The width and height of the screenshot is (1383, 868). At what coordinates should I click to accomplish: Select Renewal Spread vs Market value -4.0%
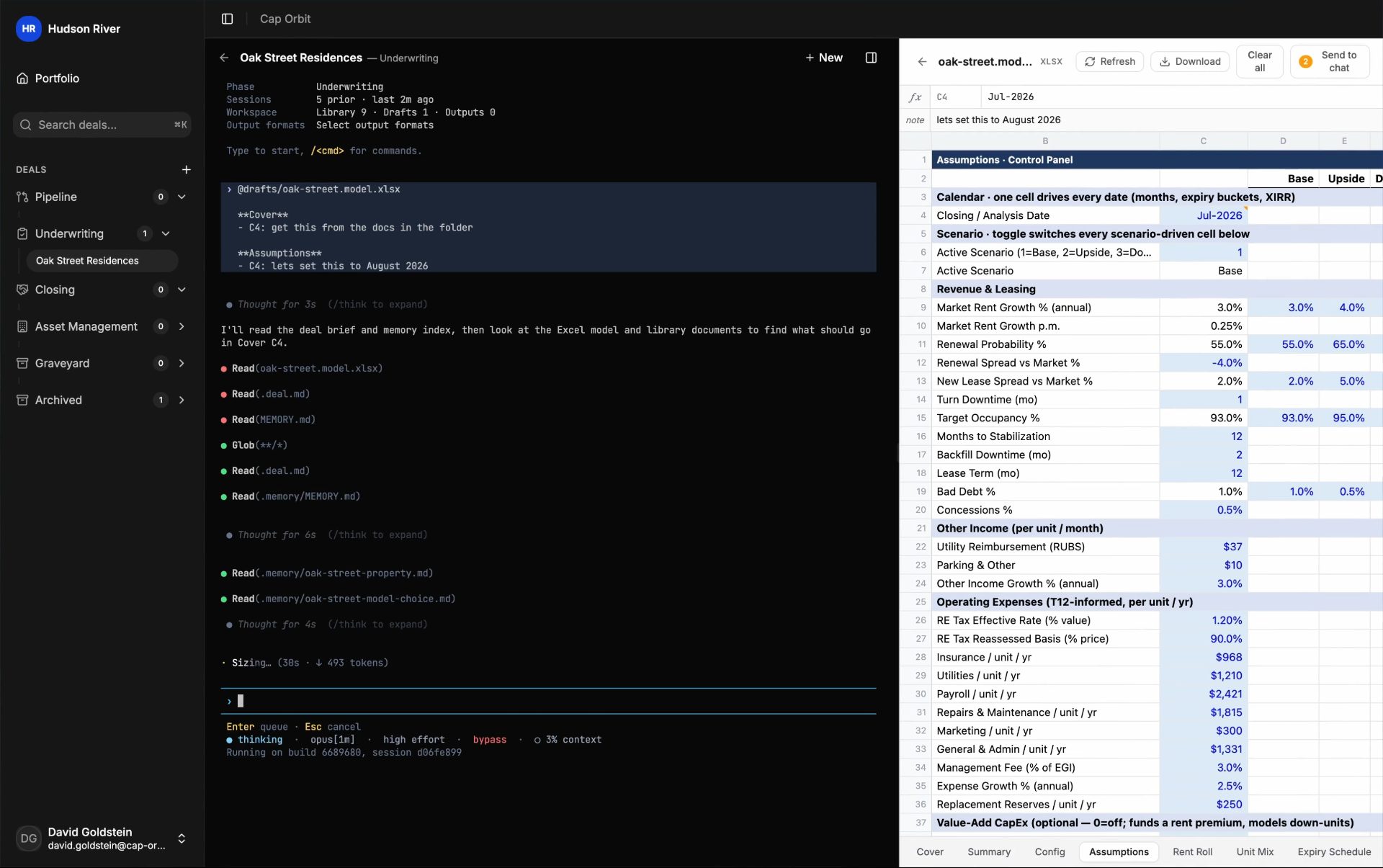click(x=1203, y=363)
